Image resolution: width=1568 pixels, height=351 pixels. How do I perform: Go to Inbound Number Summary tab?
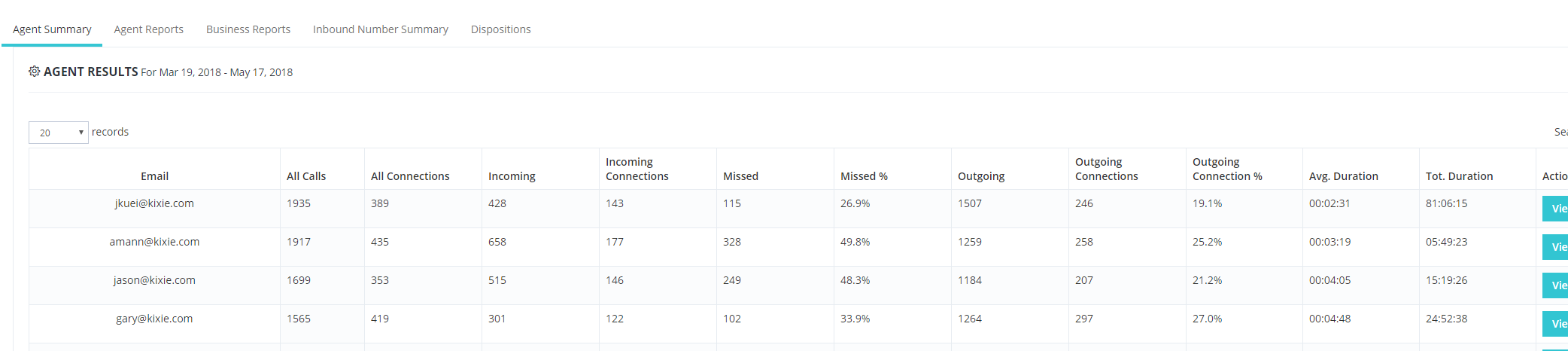[380, 29]
